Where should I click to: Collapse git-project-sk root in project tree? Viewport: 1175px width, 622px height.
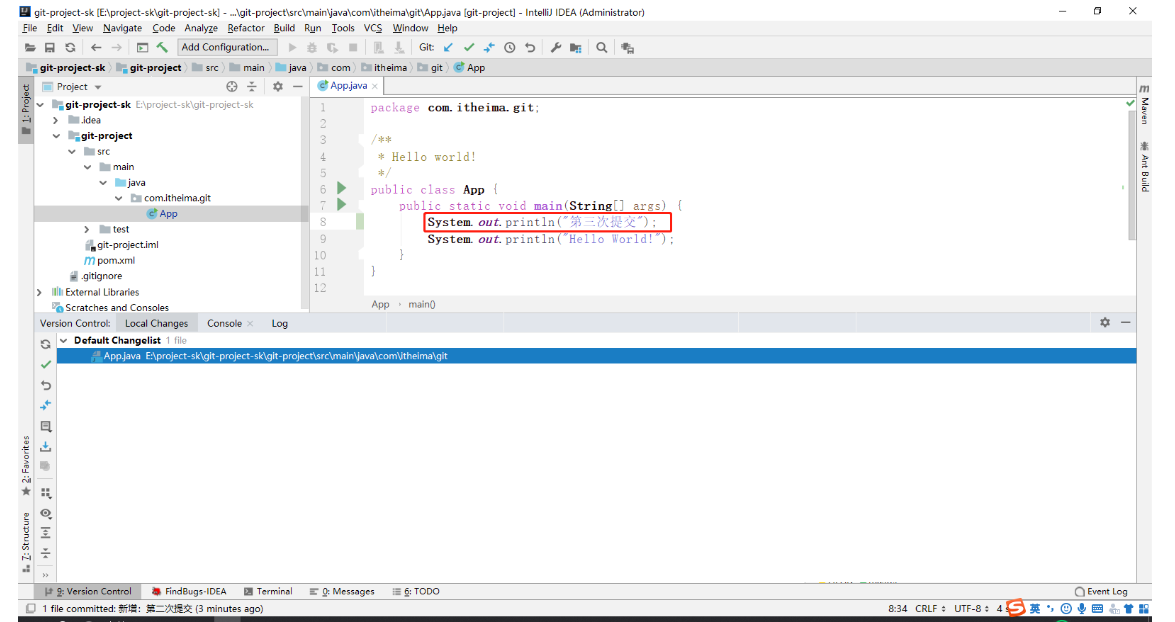[40, 105]
